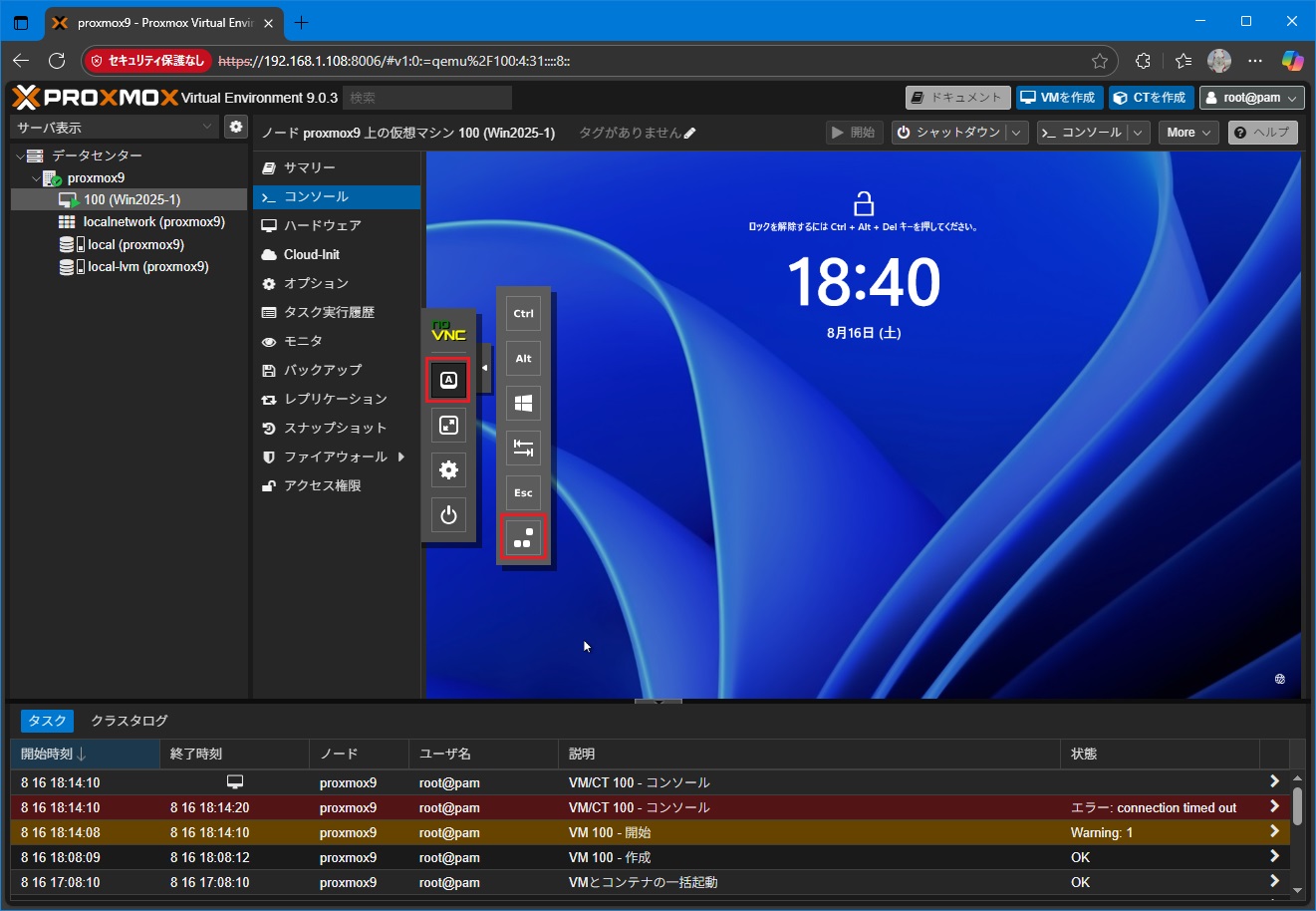Open a new browser tab
The height and width of the screenshot is (911, 1316).
click(301, 22)
